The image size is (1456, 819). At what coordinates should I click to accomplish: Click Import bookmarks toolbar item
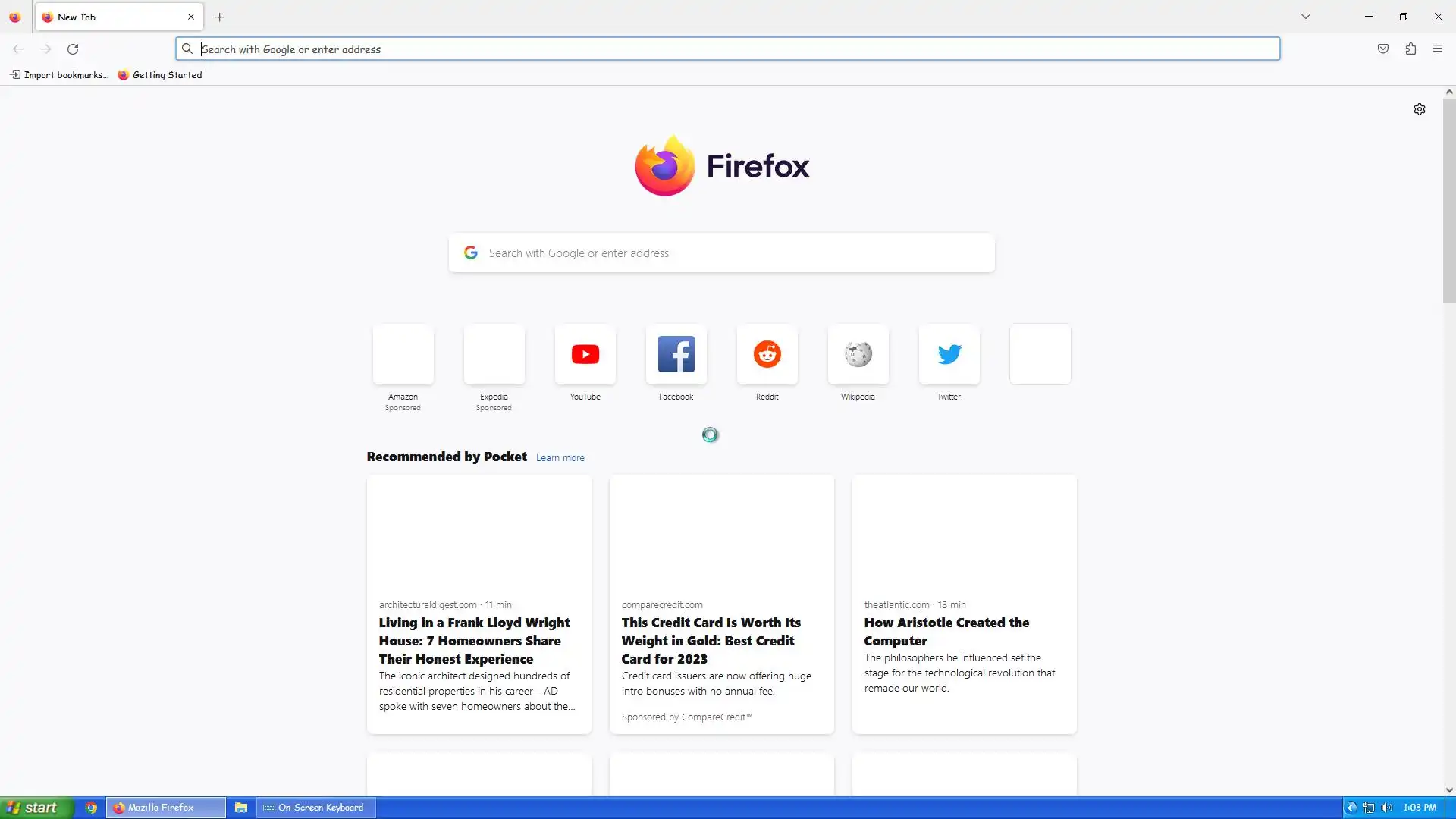tap(59, 75)
